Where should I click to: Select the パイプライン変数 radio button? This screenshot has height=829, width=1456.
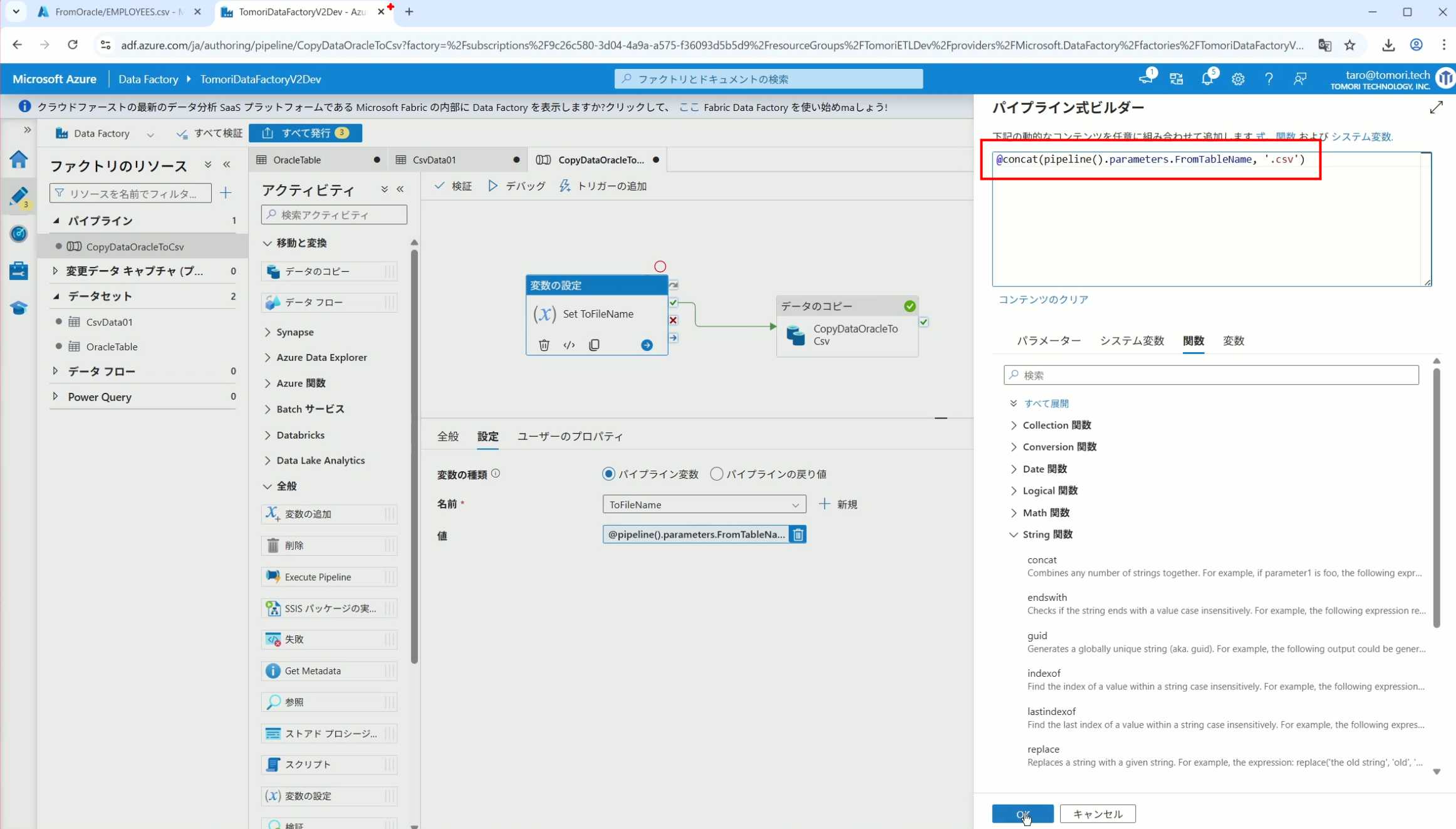tap(608, 474)
